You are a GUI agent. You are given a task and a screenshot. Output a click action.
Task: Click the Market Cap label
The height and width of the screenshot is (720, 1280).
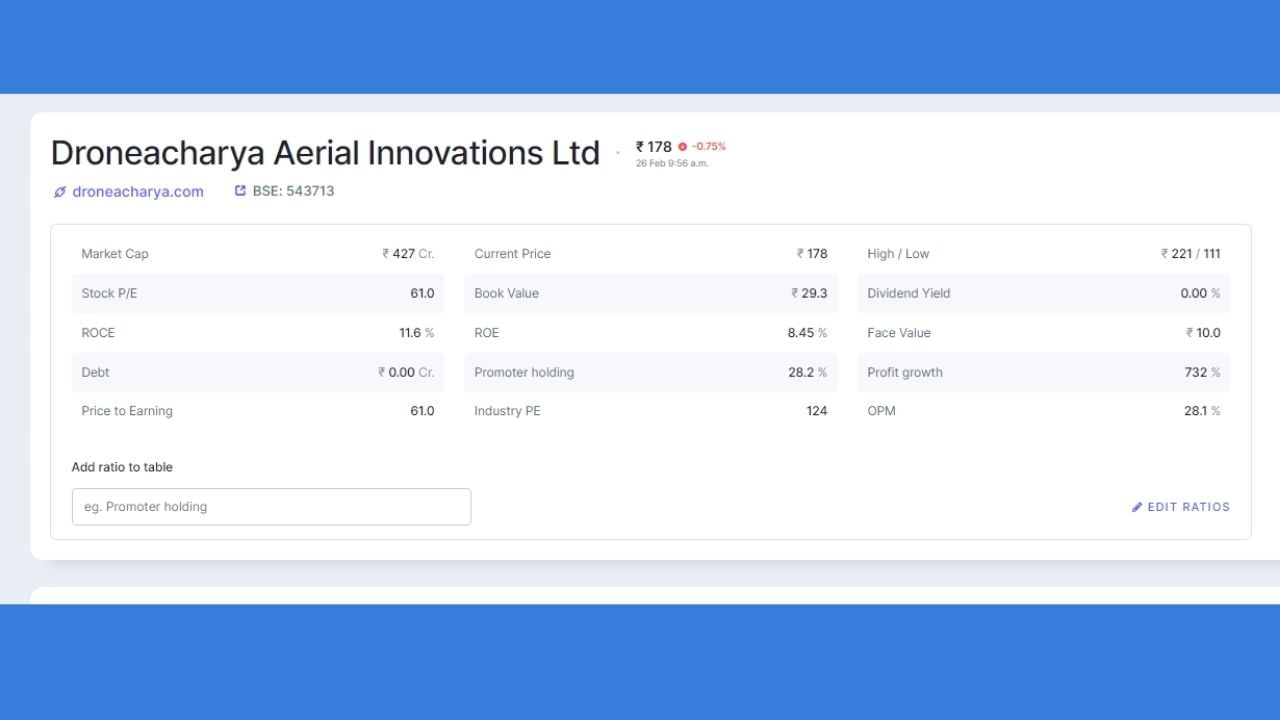[x=115, y=254]
